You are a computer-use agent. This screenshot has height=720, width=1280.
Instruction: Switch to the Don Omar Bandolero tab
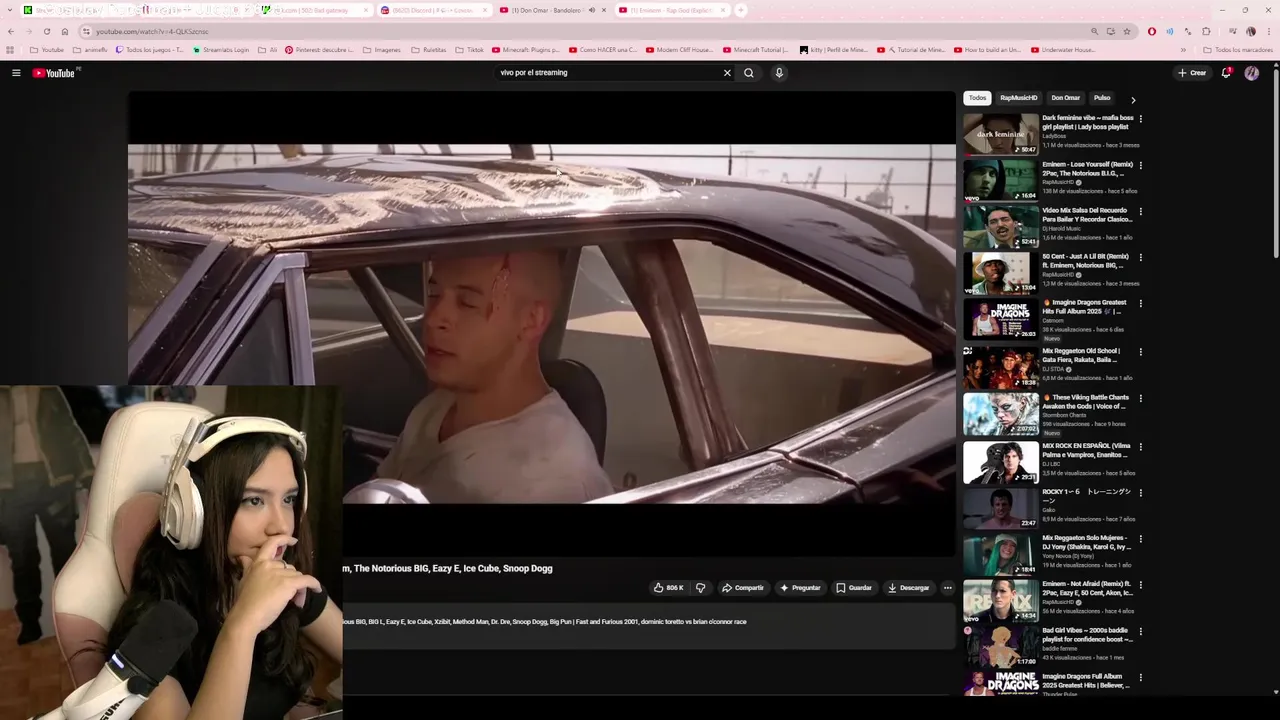[x=546, y=10]
